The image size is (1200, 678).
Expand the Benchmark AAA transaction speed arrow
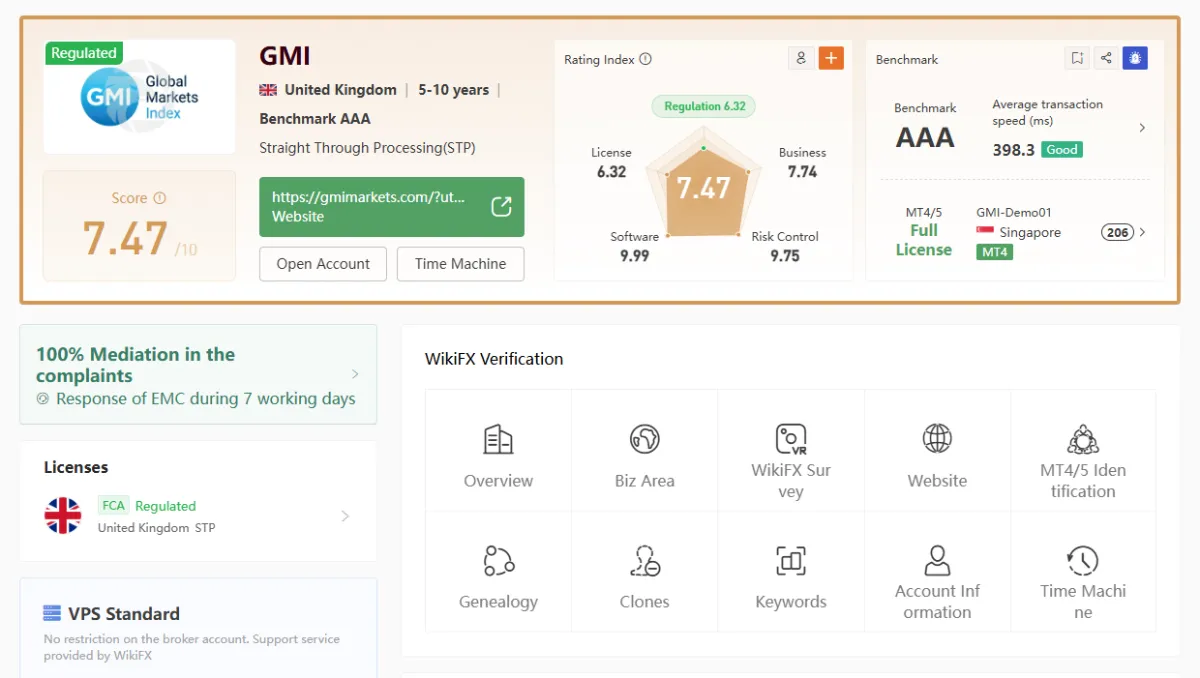[x=1142, y=128]
